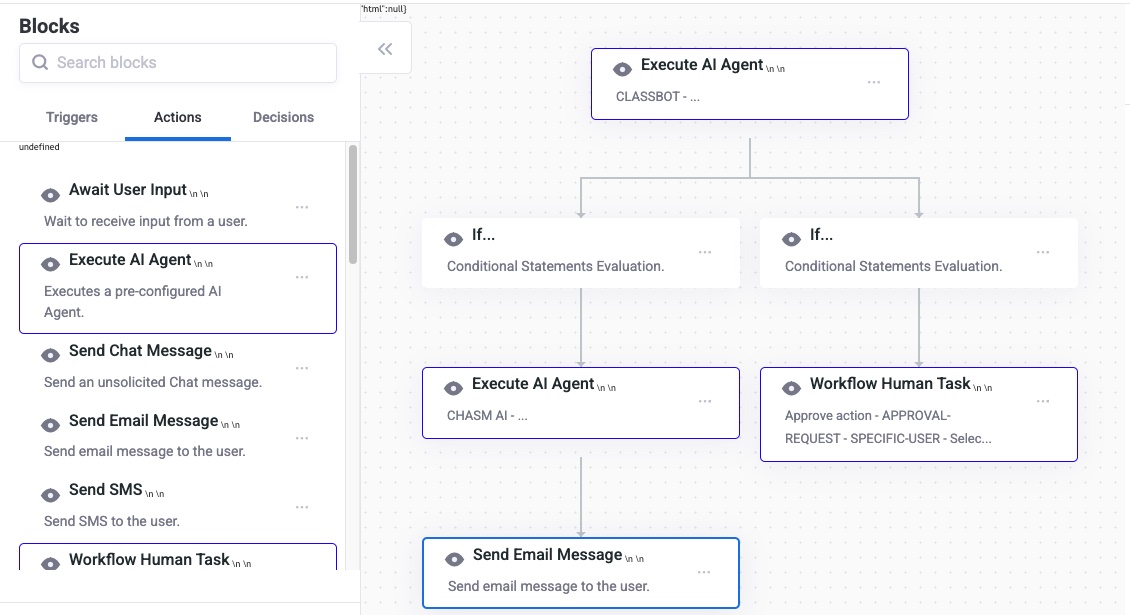Select the Await User Input block title
Screen dimensions: 1130x615
pyautogui.click(x=128, y=190)
